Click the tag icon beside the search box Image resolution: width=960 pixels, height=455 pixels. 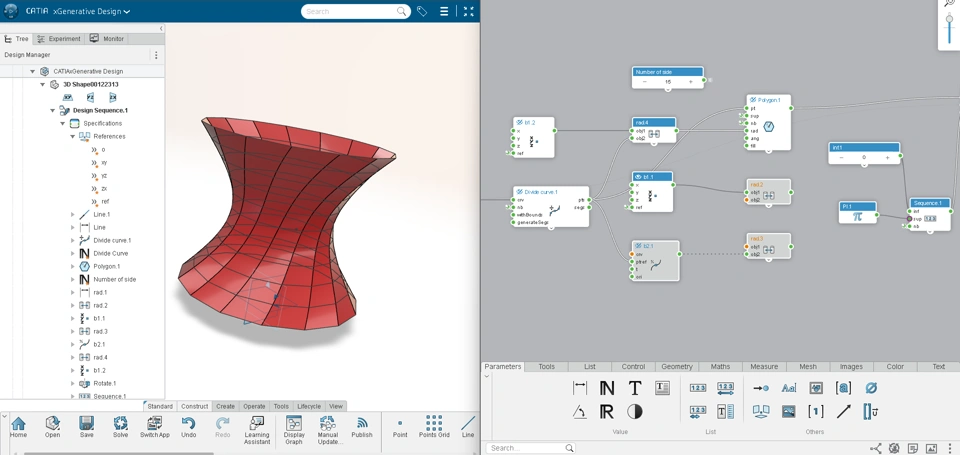click(x=422, y=11)
